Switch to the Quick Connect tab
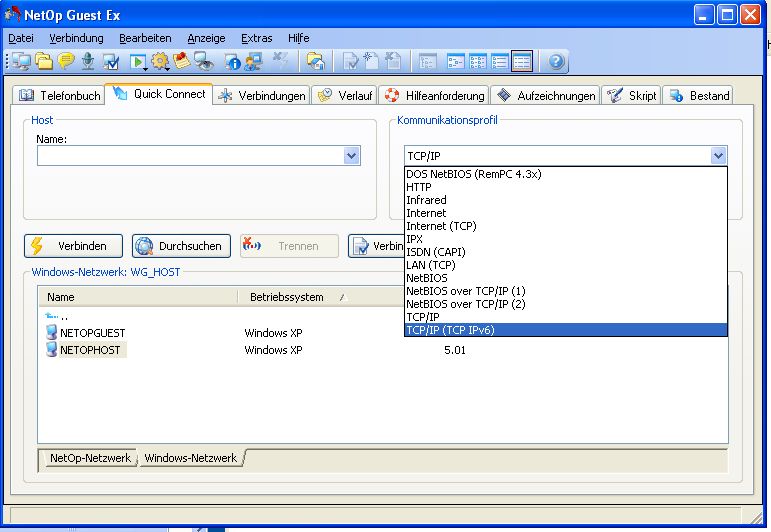 [159, 94]
